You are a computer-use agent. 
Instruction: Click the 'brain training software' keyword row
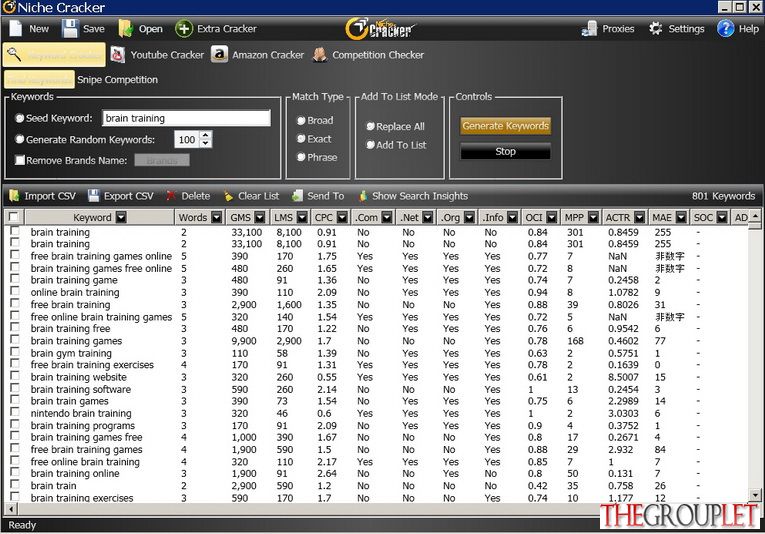pos(377,389)
